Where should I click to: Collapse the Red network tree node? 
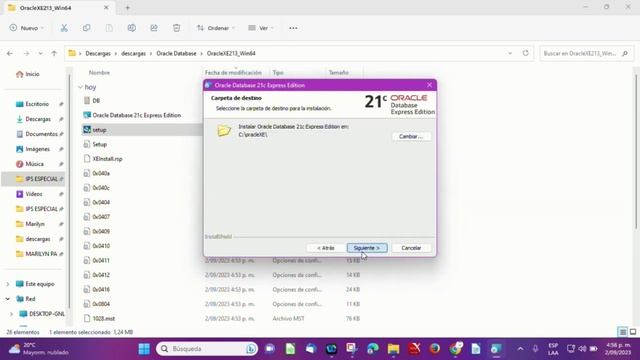(x=8, y=299)
